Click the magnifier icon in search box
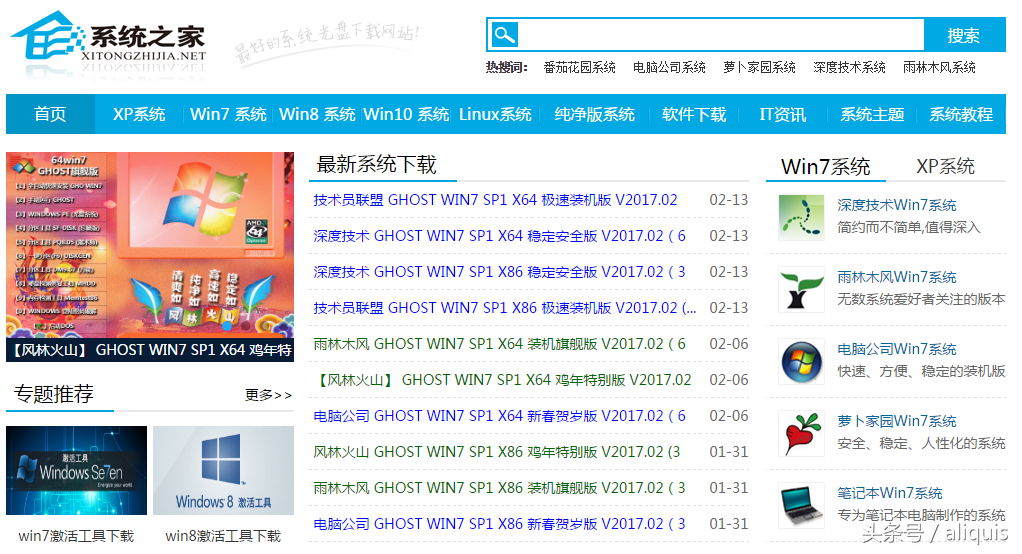The width and height of the screenshot is (1022, 554). click(504, 35)
